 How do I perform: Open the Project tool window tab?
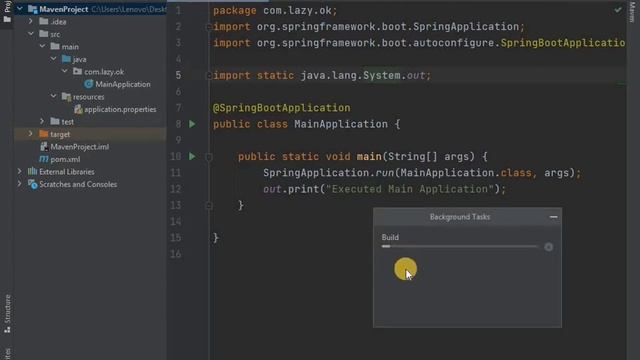coord(7,11)
